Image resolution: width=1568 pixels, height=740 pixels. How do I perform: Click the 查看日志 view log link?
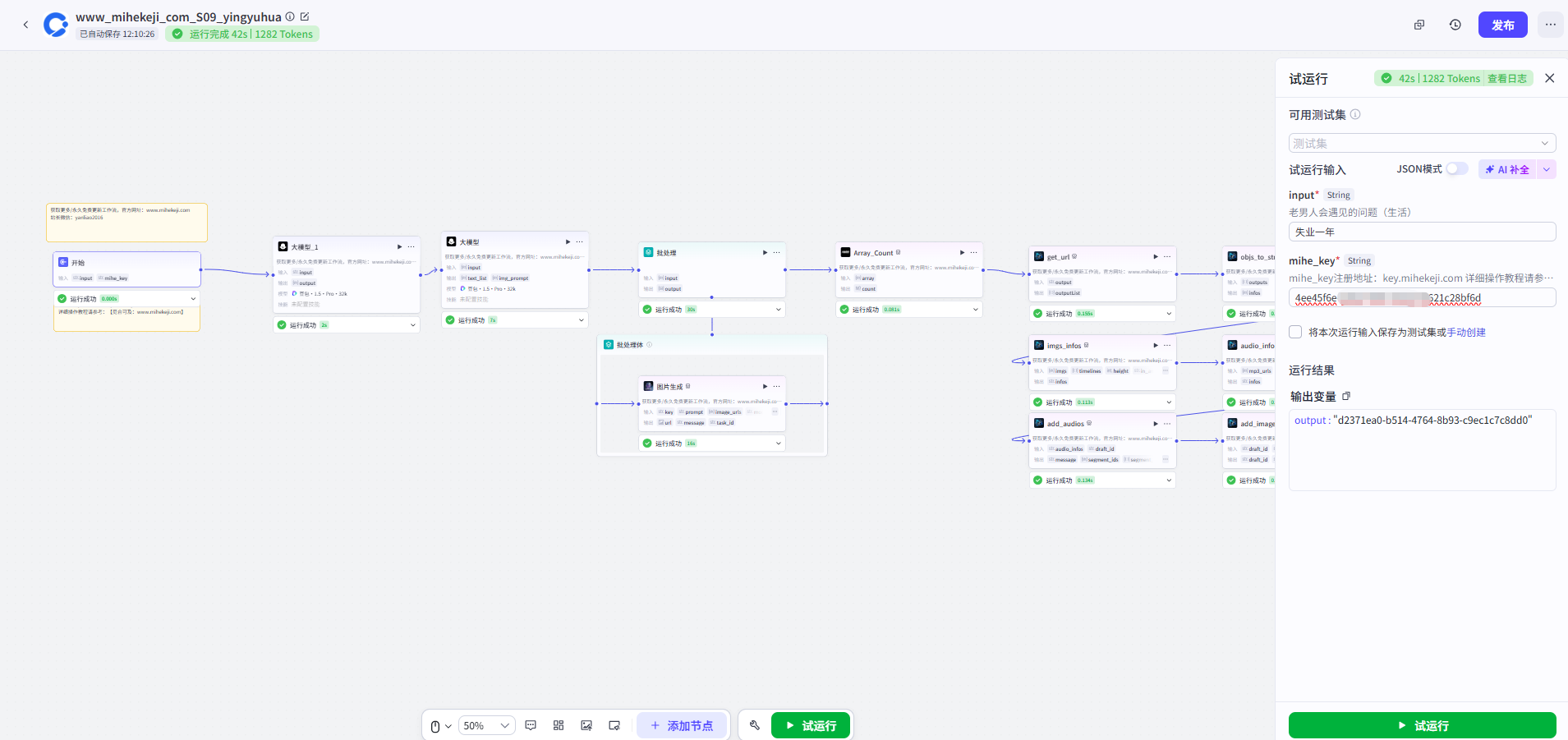(1506, 79)
